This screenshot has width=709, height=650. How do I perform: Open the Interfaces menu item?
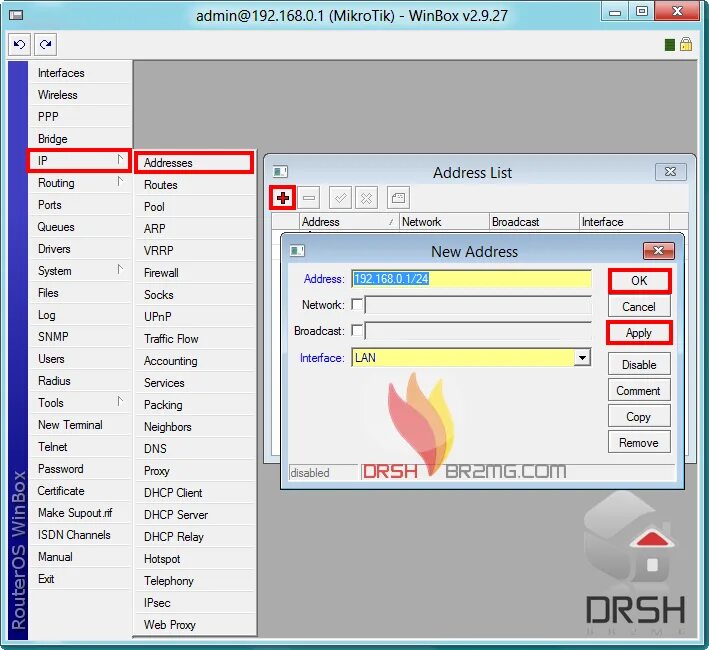[x=80, y=73]
